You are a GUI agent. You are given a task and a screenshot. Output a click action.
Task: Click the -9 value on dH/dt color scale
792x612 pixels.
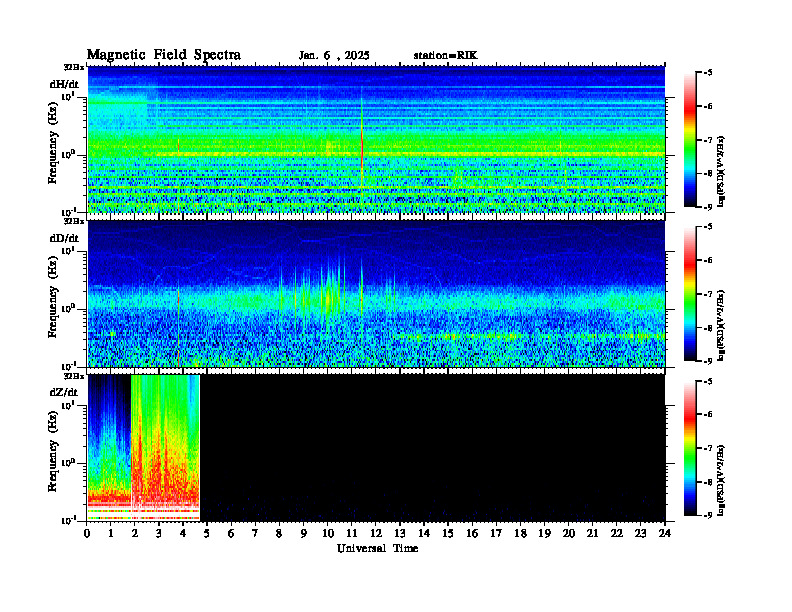[x=708, y=207]
